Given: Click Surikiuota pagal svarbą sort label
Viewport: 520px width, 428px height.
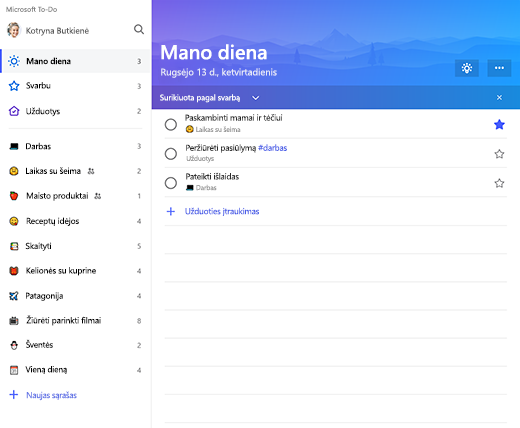Looking at the screenshot, I should [x=200, y=98].
